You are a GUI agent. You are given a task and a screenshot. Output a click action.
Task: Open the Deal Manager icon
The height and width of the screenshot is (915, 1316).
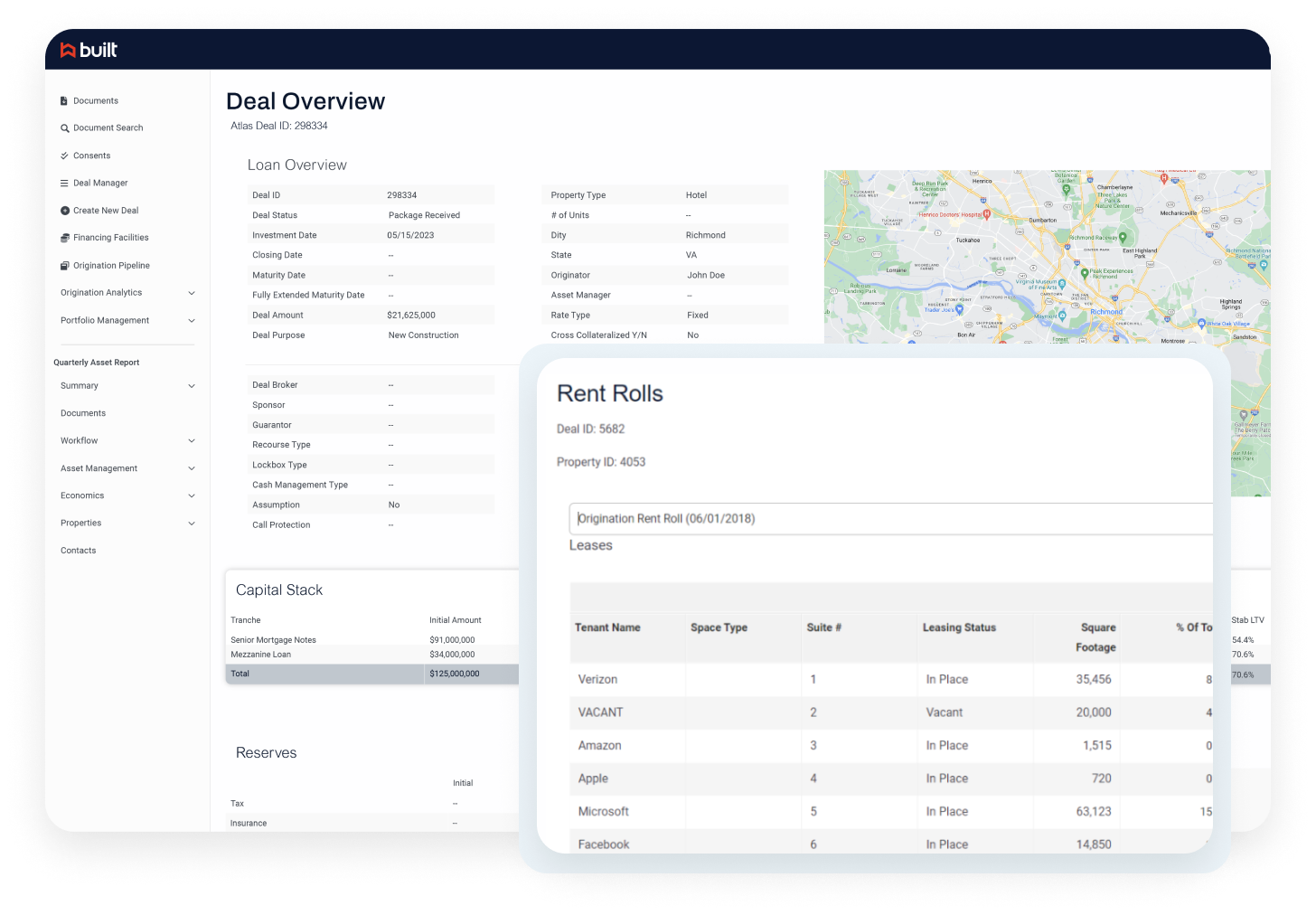[x=63, y=183]
